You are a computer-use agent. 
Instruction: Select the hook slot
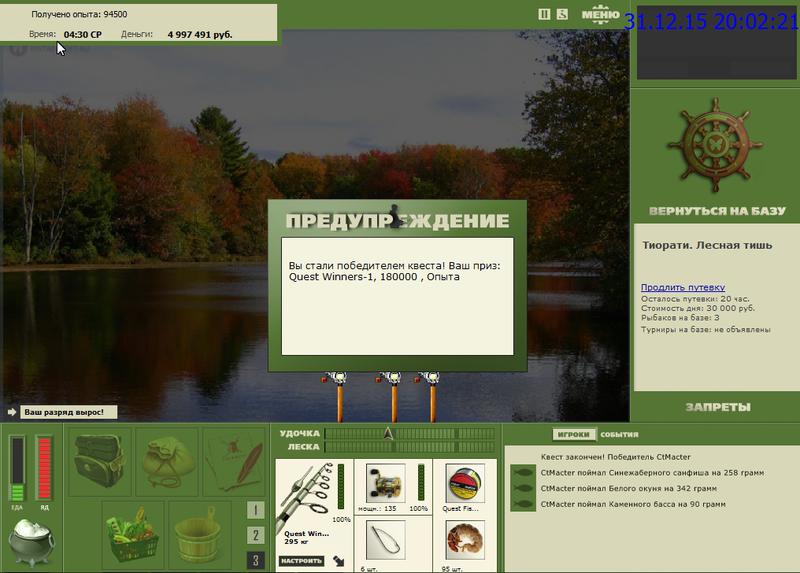click(386, 540)
